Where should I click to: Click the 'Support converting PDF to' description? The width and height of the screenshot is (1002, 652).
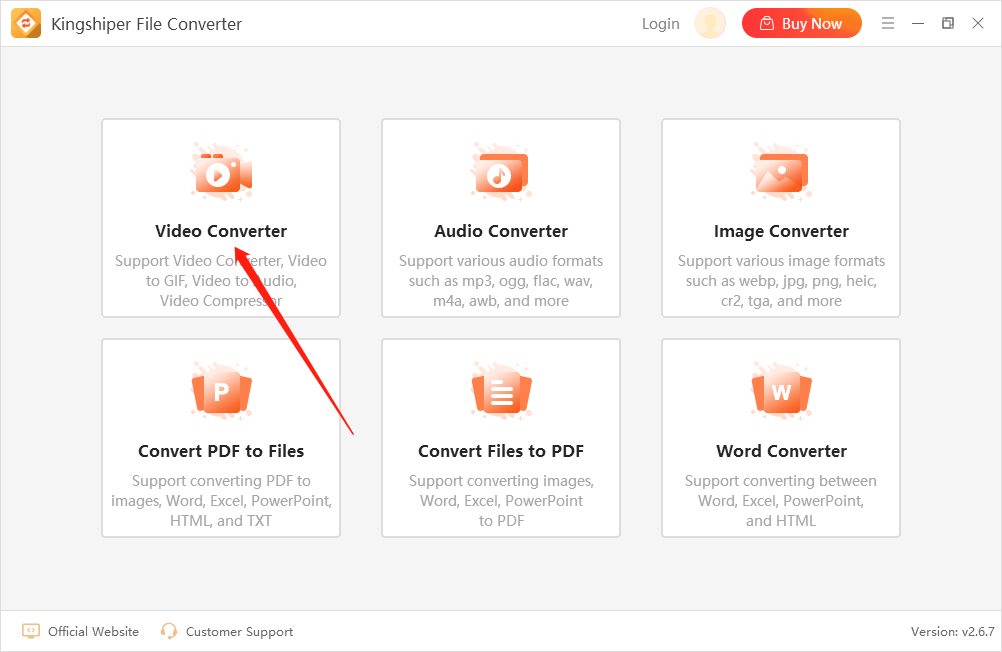coord(221,501)
